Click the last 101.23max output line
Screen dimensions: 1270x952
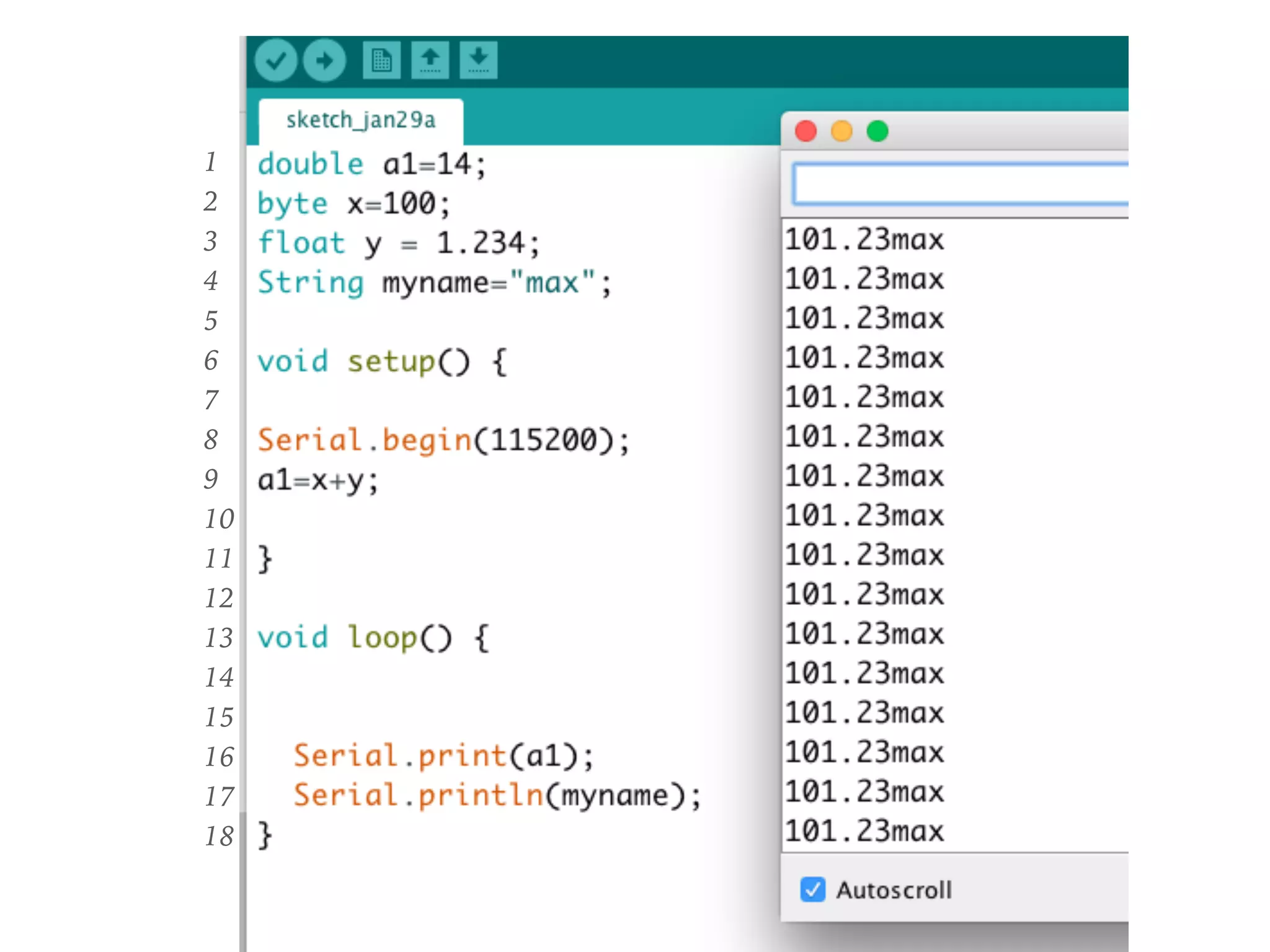[x=864, y=832]
